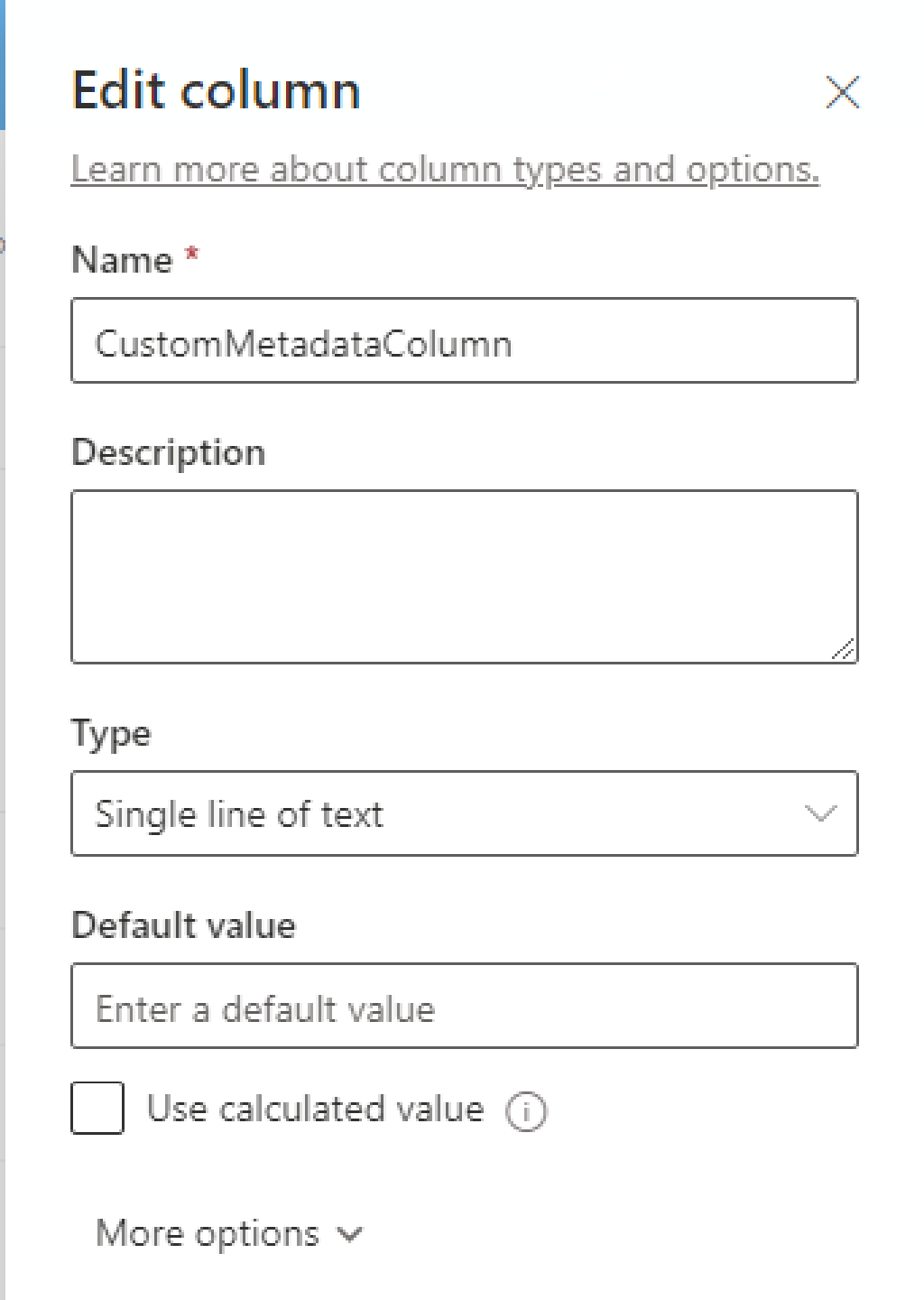Open the info tooltip beside Use calculated value
This screenshot has width=924, height=1300.
tap(526, 1110)
